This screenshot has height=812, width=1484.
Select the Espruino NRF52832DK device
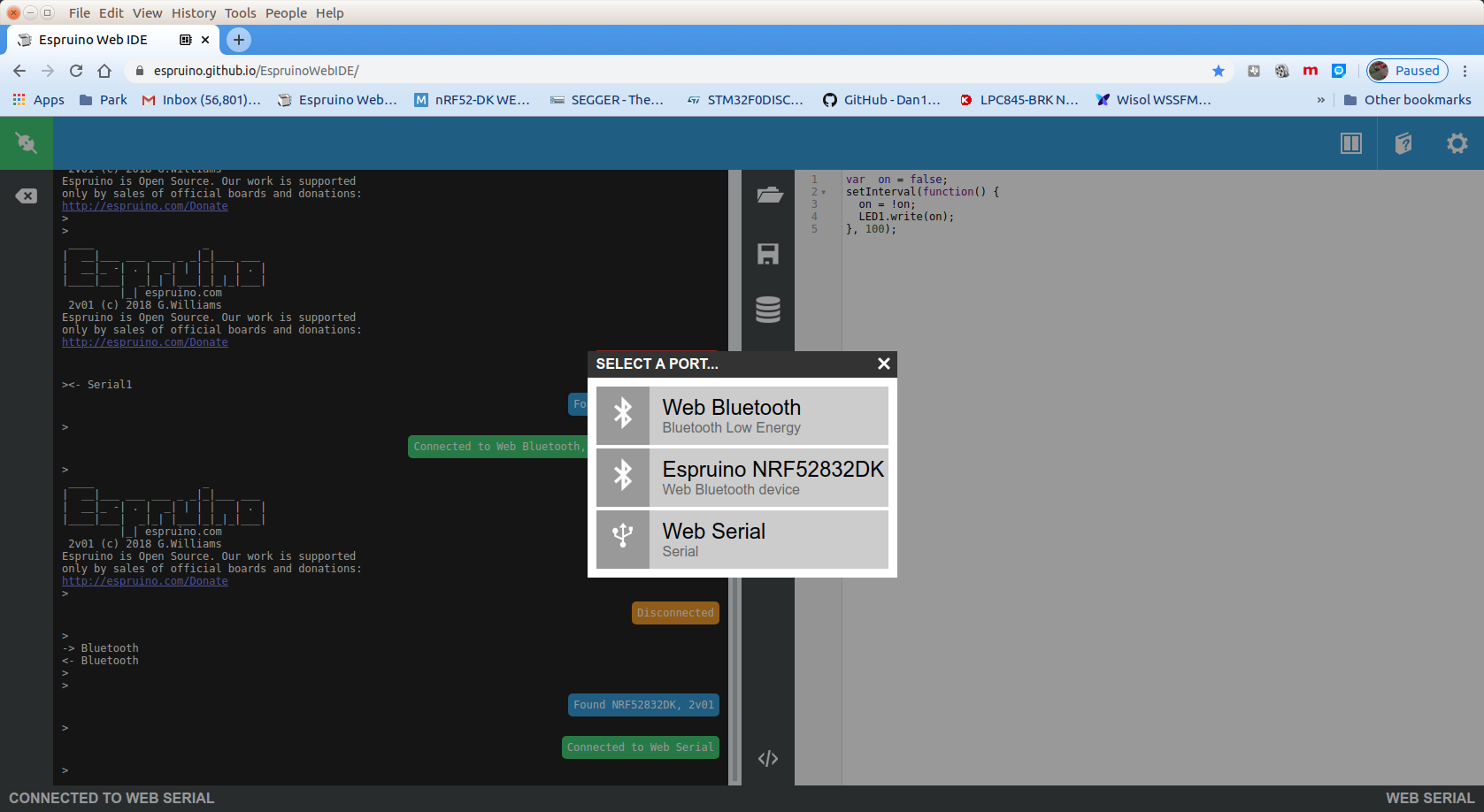(x=742, y=478)
